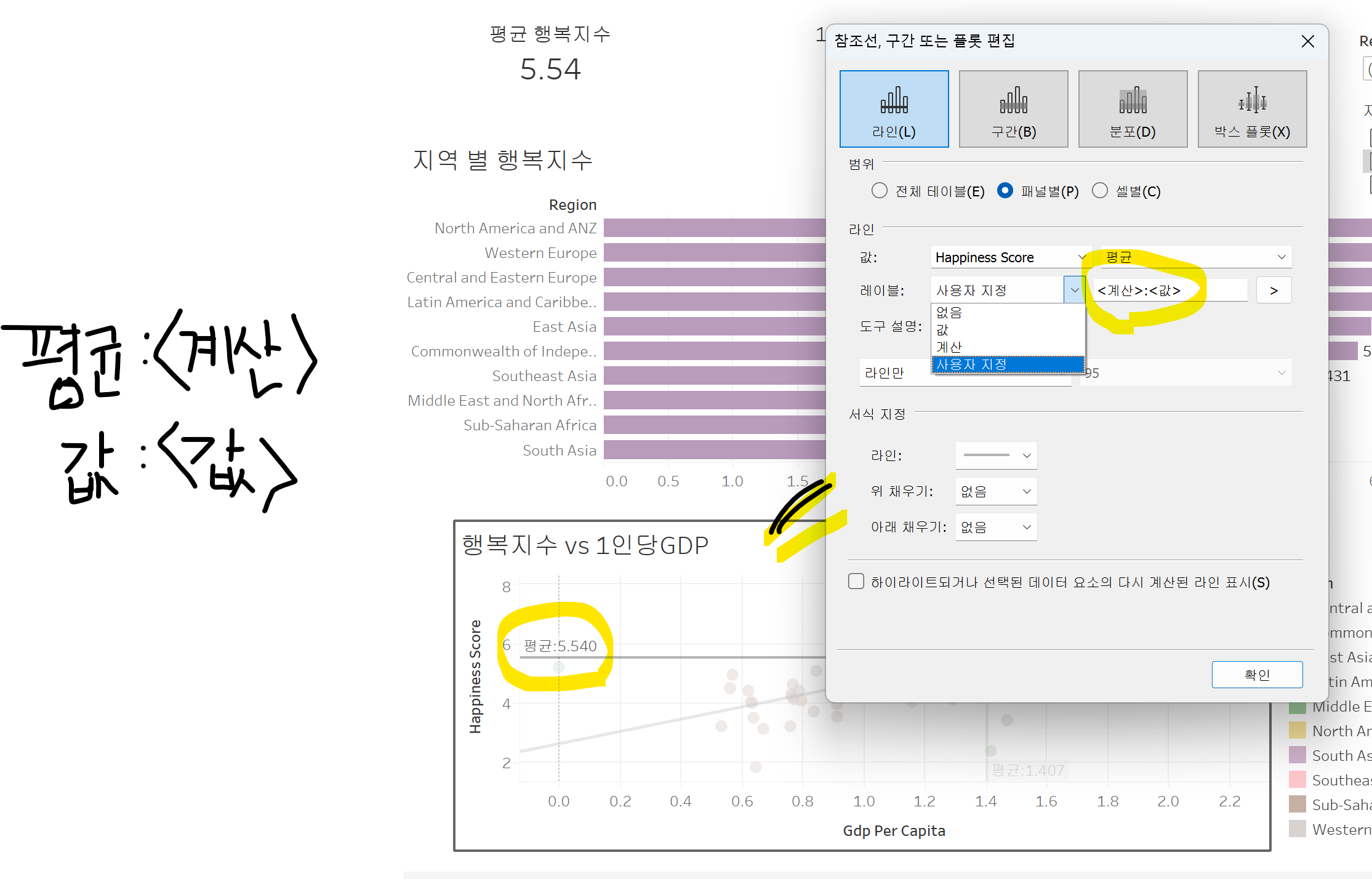Click the 확인 button
Viewport: 1372px width, 879px height.
point(1257,675)
